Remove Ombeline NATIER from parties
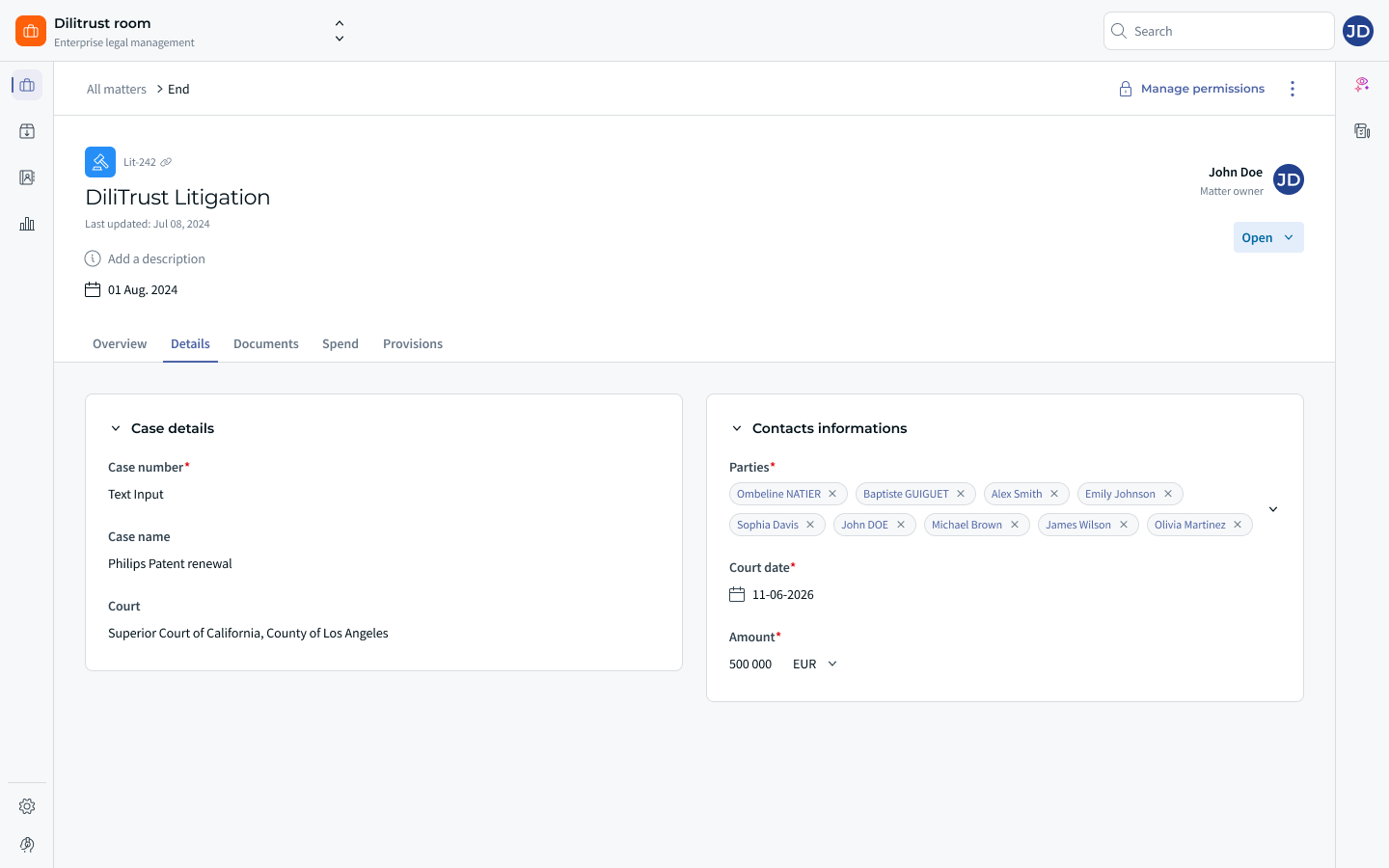The image size is (1389, 868). [832, 494]
